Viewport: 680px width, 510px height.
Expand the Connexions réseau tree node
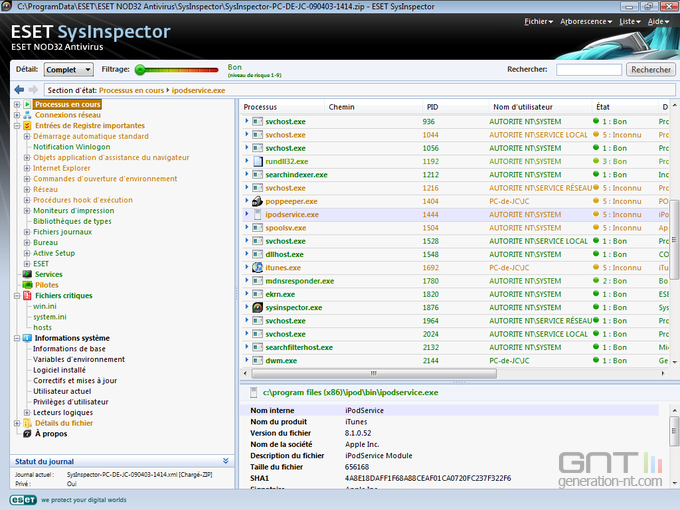point(17,115)
